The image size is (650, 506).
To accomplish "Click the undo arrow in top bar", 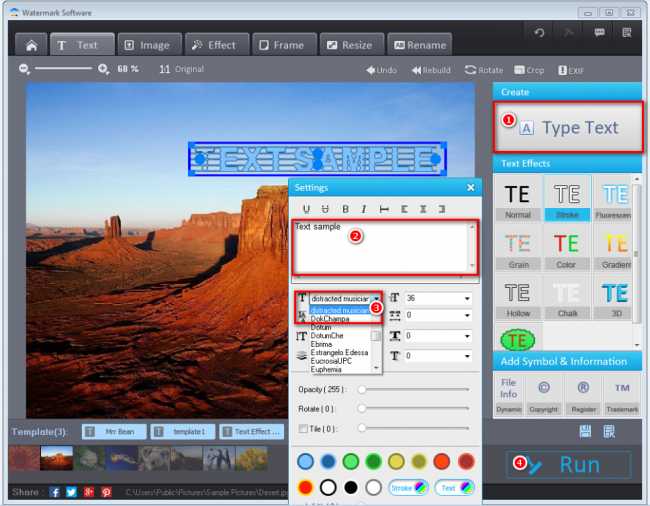I will (539, 32).
